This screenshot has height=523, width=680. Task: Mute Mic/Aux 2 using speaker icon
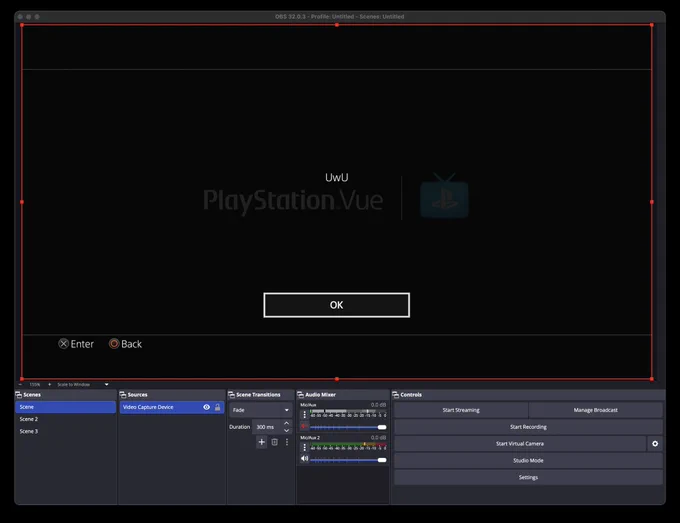304,459
